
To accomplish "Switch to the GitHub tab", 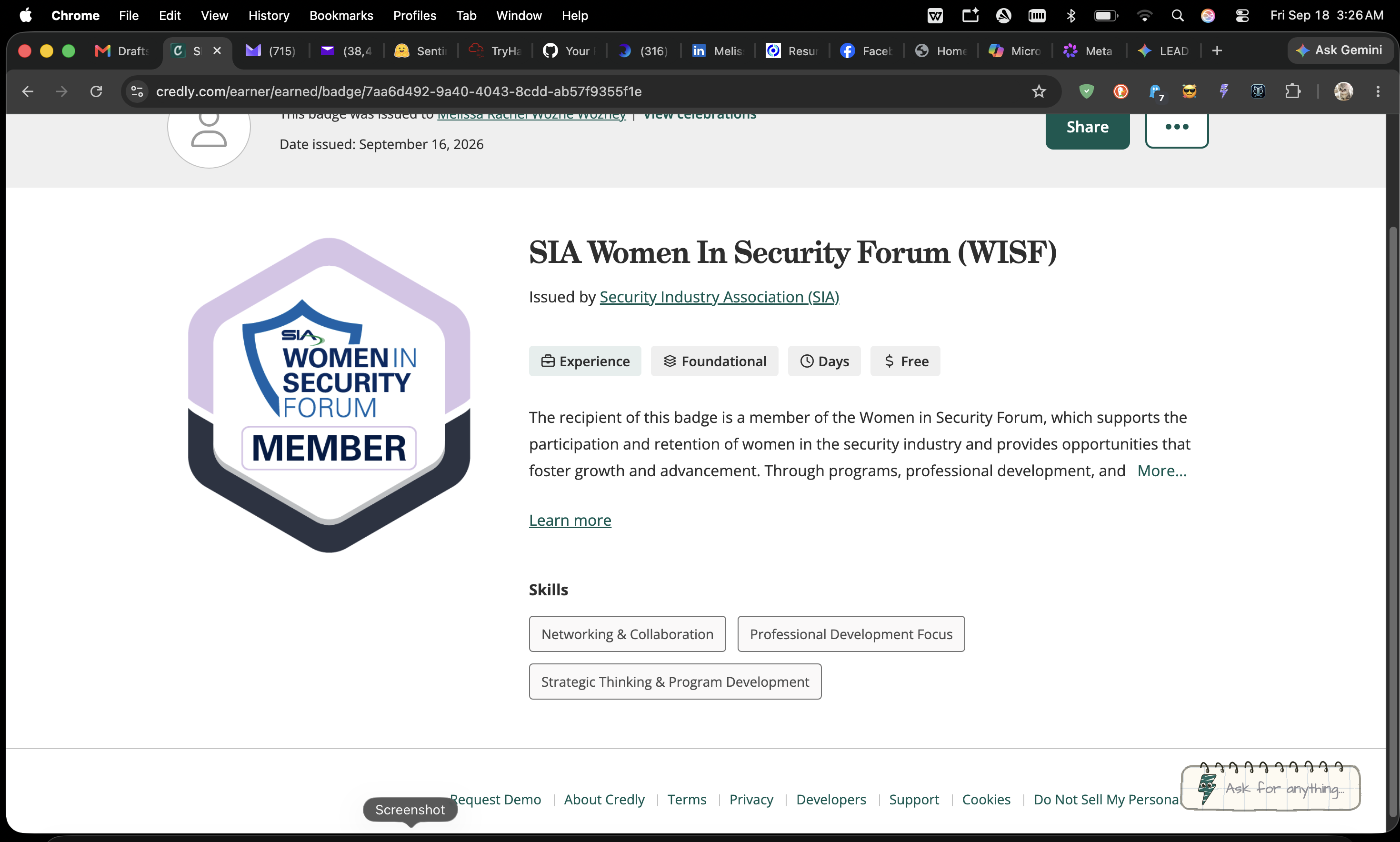I will click(569, 51).
